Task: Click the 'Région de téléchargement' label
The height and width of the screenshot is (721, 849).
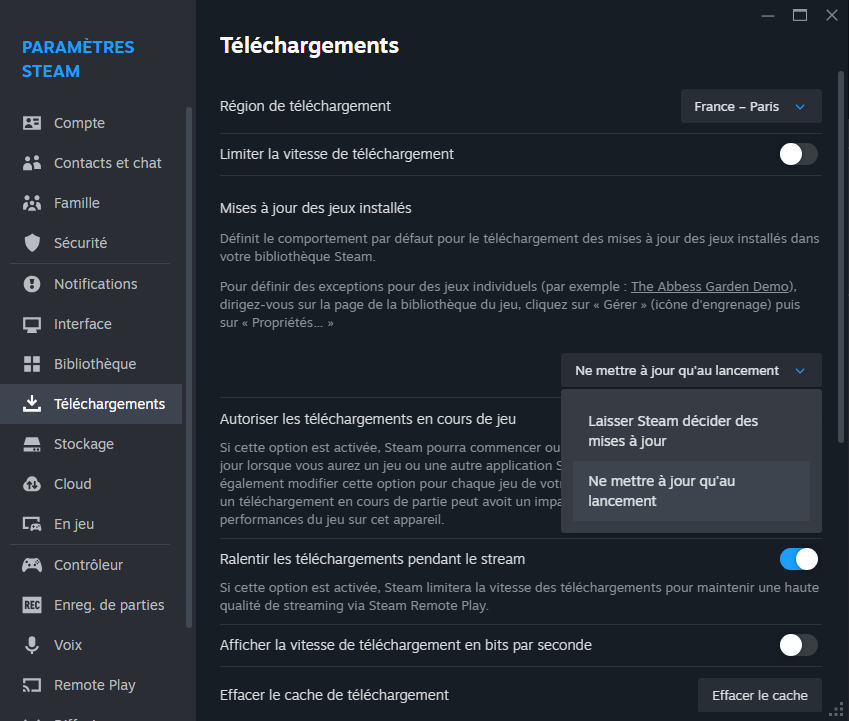Action: 305,107
